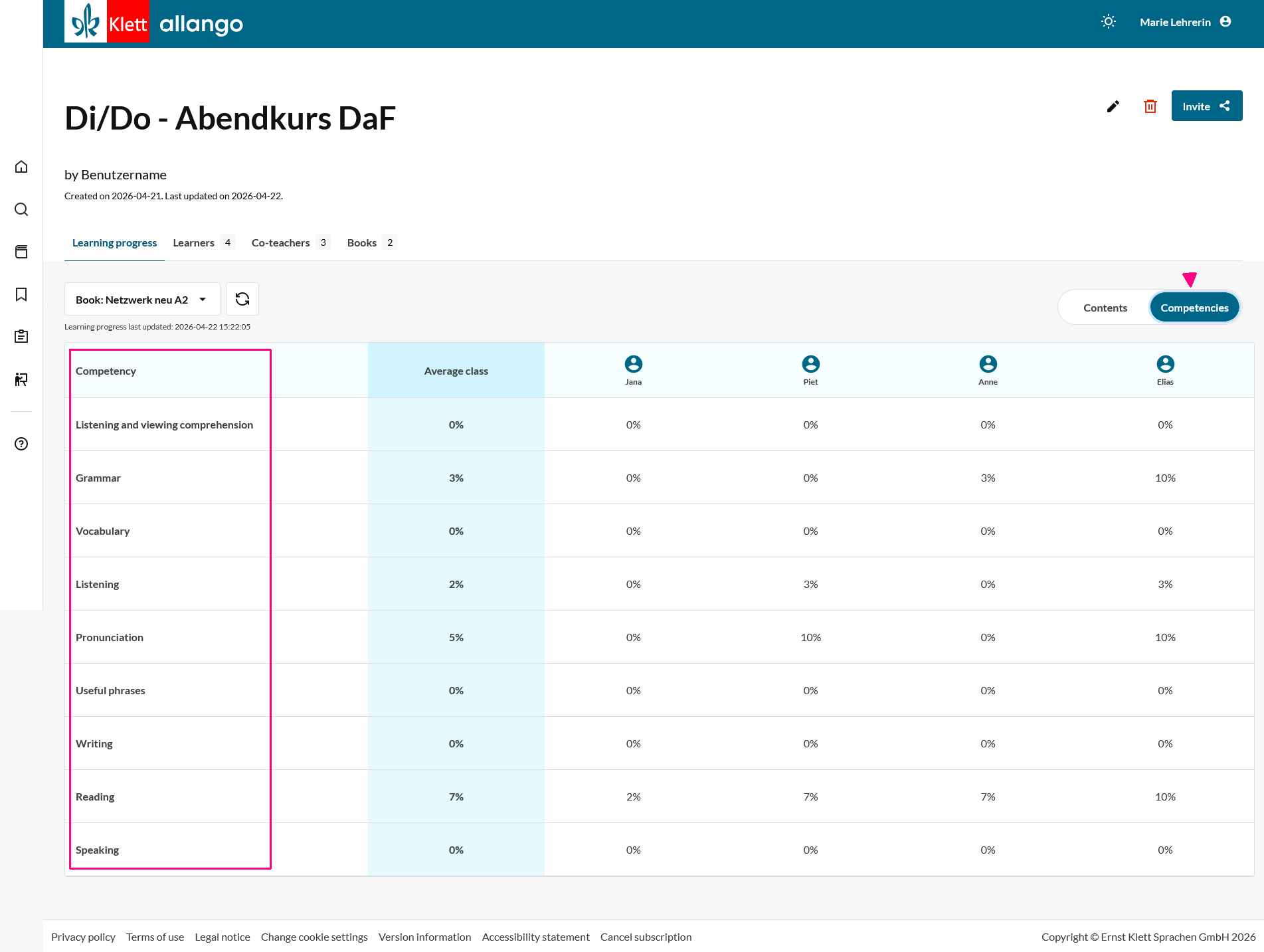The width and height of the screenshot is (1264, 952).
Task: Click the Useful phrases row label
Action: pos(110,690)
